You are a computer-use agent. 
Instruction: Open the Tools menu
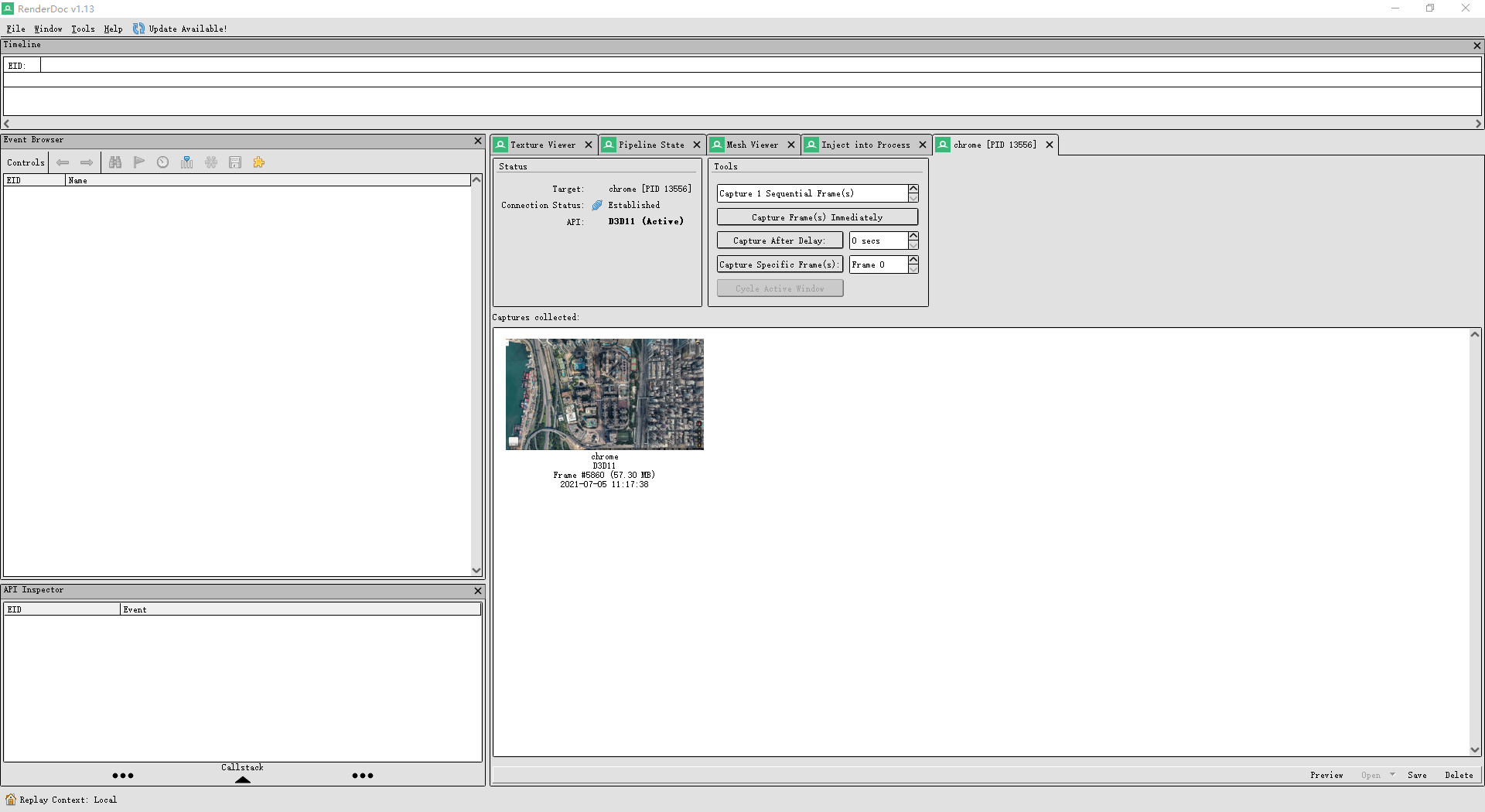[x=83, y=29]
